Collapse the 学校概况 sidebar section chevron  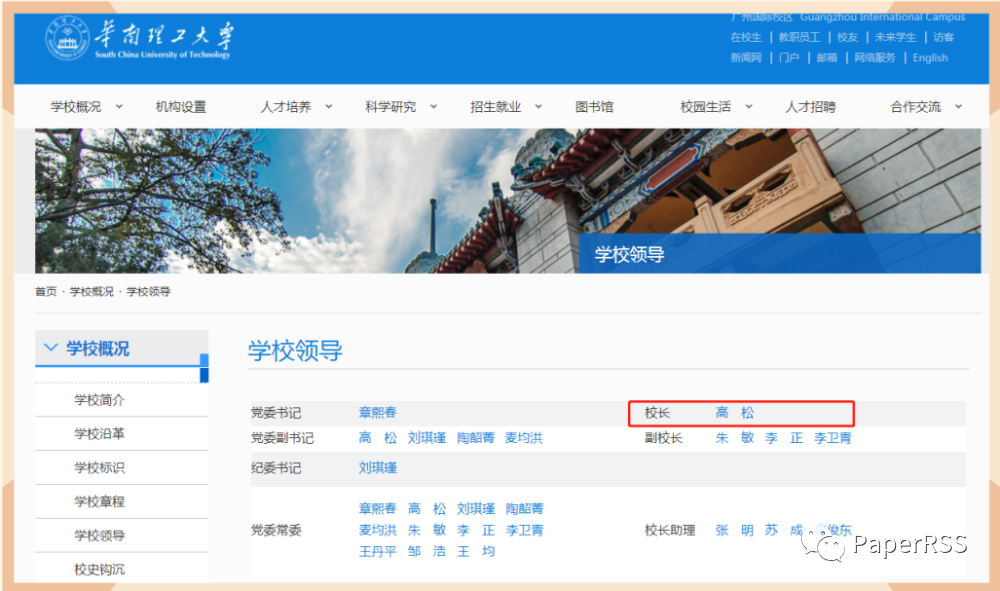(x=51, y=348)
